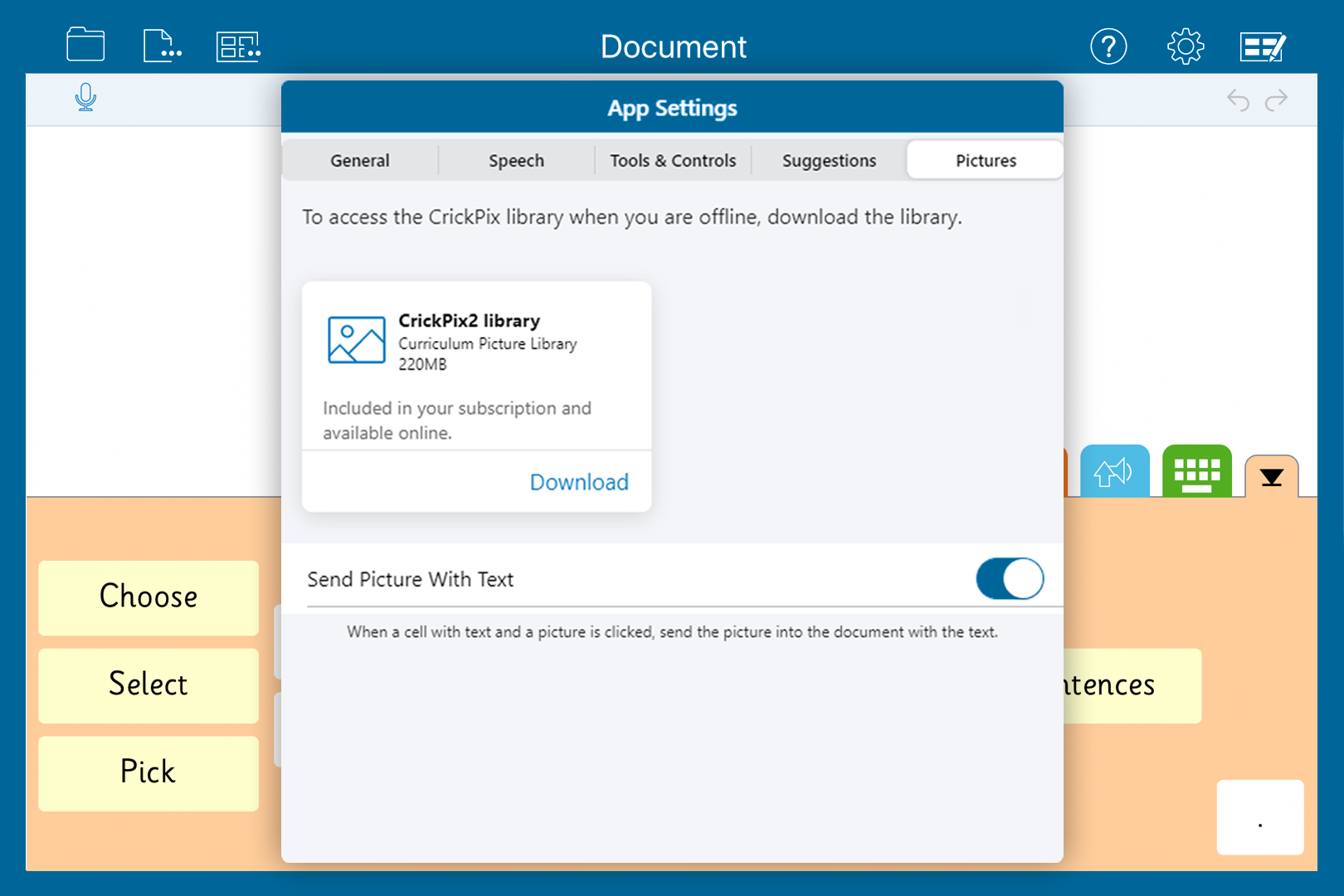Activate the microphone dictation icon
The width and height of the screenshot is (1344, 896).
tap(85, 98)
